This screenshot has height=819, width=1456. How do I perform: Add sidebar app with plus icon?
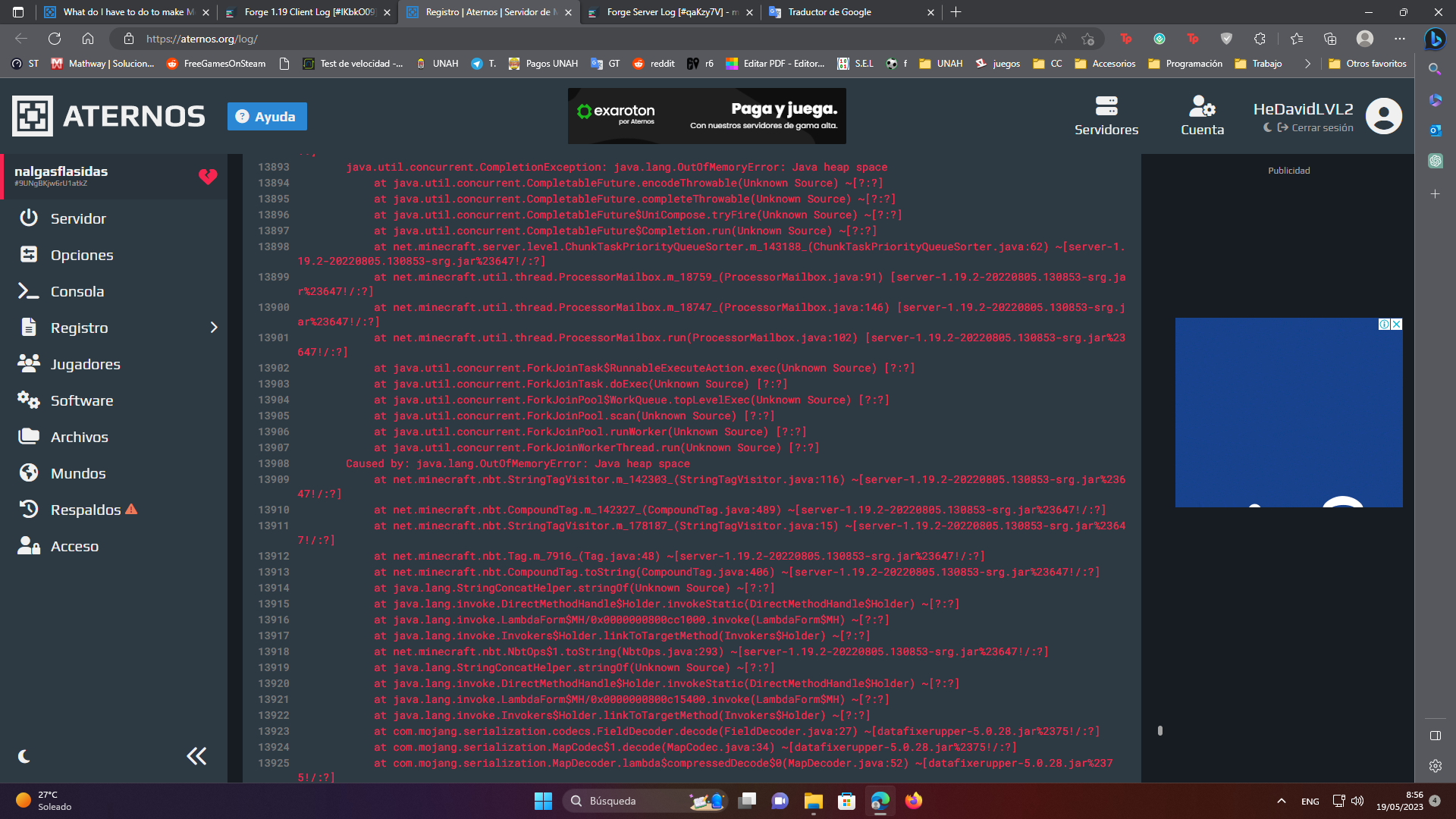point(1435,194)
